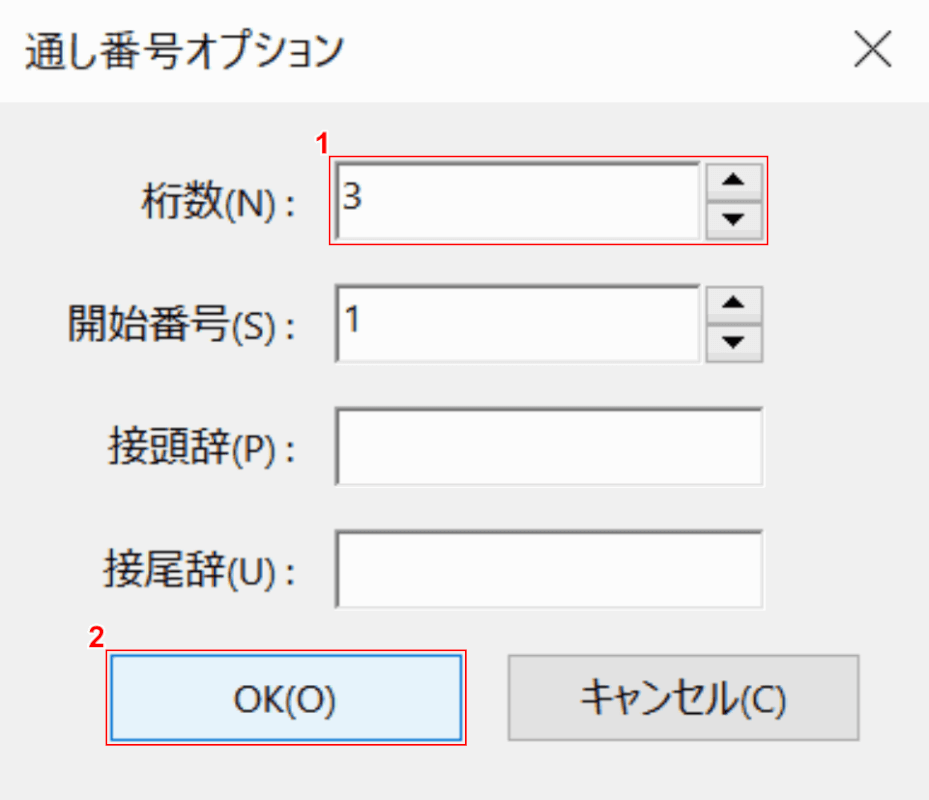Increment 開始番号 using its up arrow
The image size is (929, 800).
click(x=734, y=305)
